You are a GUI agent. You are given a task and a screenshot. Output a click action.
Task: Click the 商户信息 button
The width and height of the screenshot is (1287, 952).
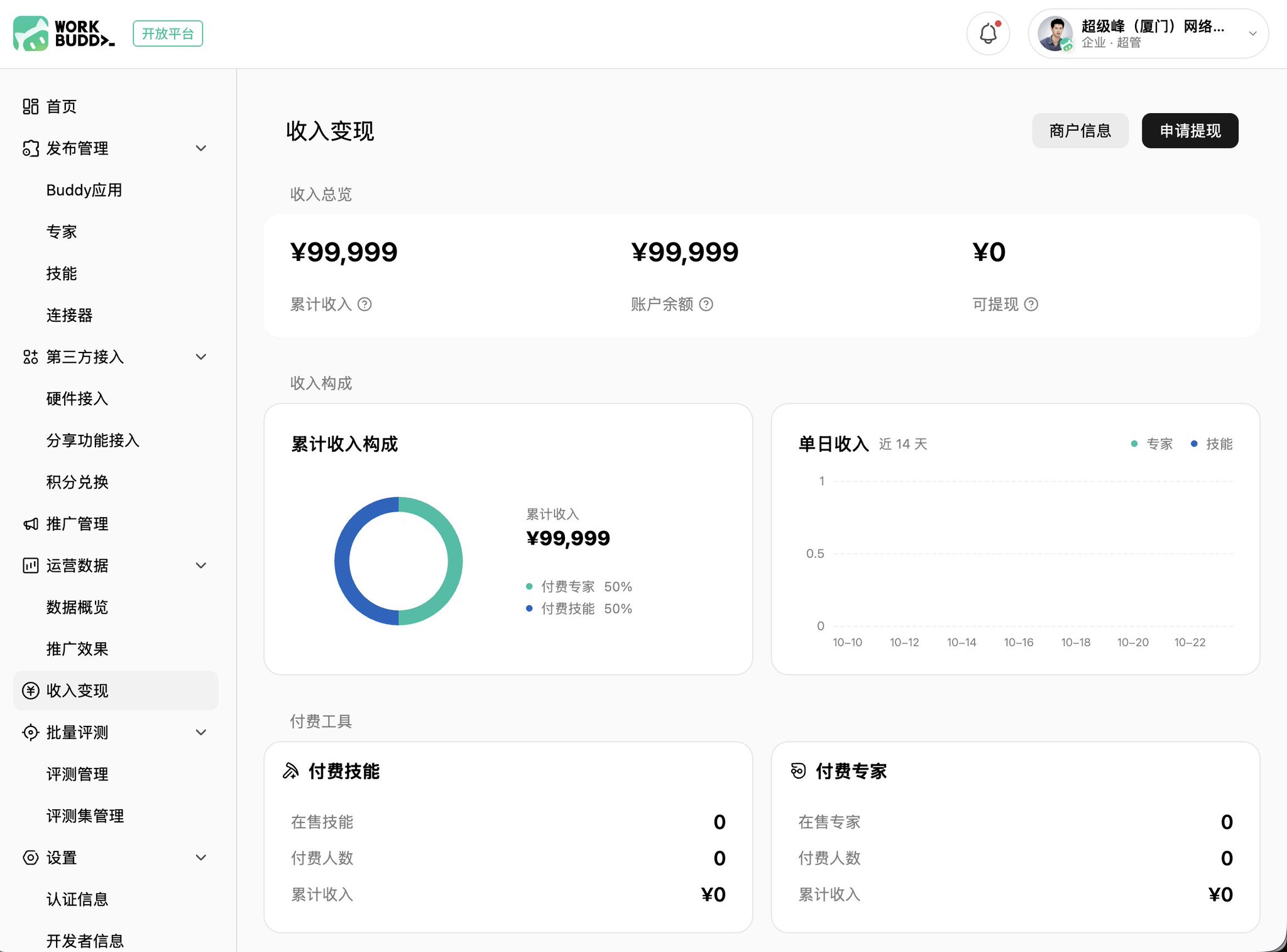(1080, 131)
